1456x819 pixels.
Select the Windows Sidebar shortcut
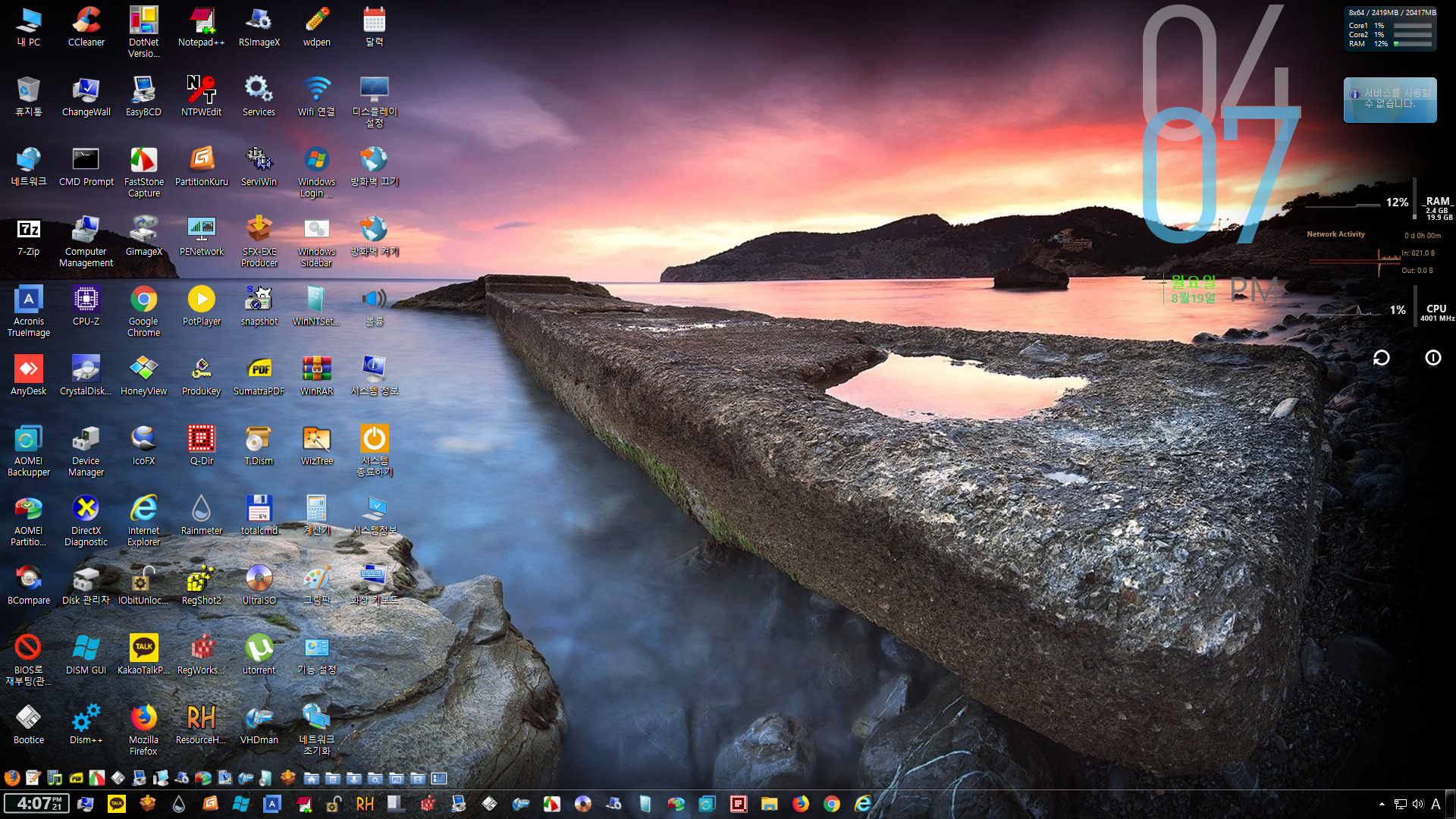click(317, 242)
